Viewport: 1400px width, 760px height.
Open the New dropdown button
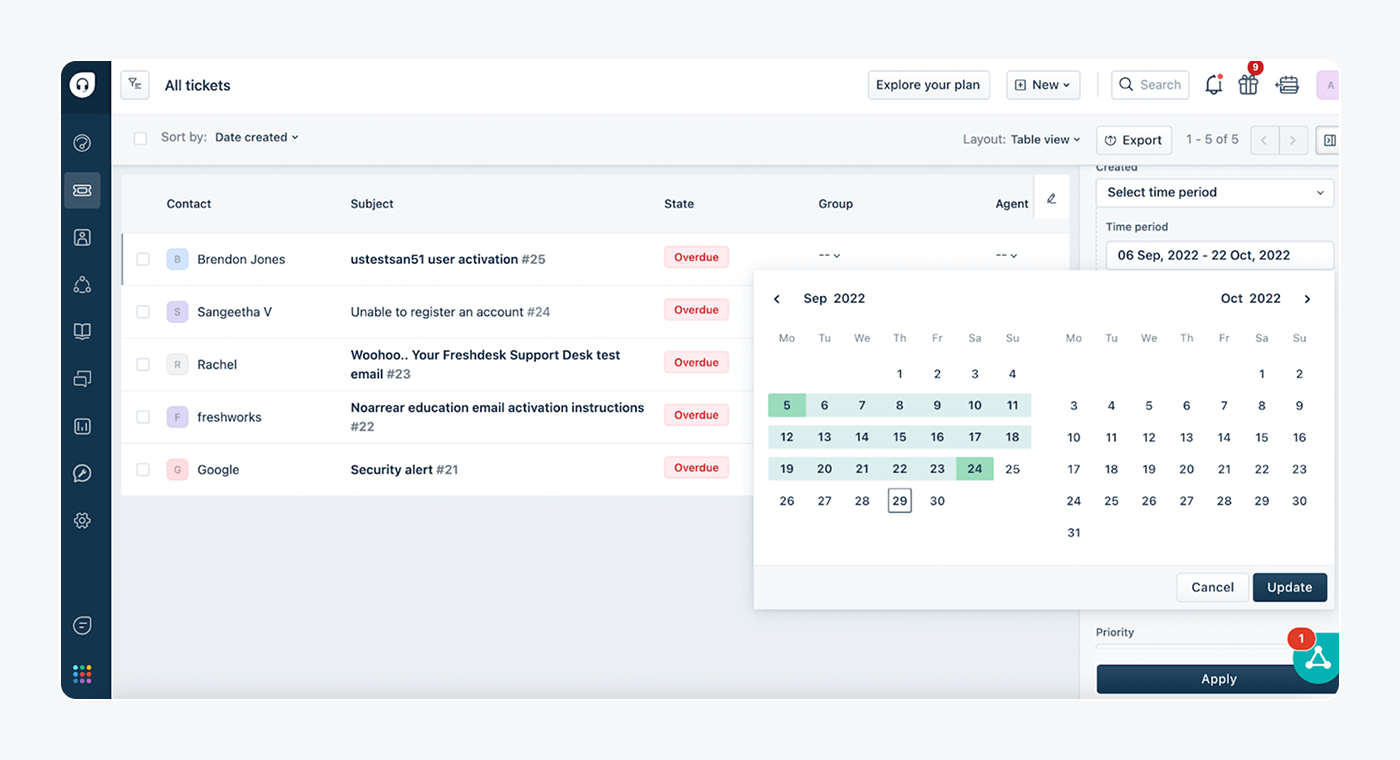(1042, 85)
